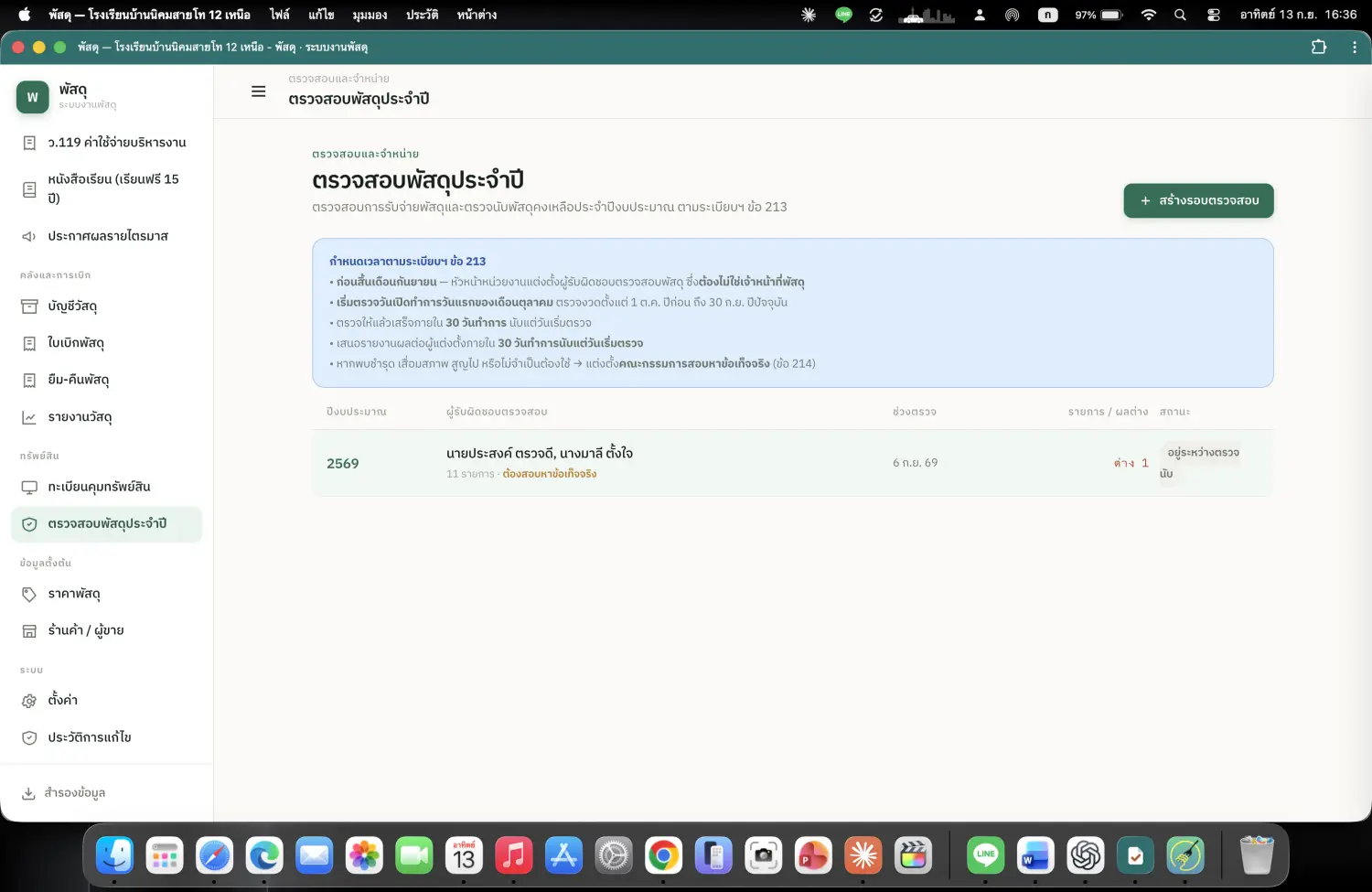Open หนังสือเรียน (เรียนฟรี 15 ปี) in the sidebar
This screenshot has height=892, width=1372.
[106, 188]
